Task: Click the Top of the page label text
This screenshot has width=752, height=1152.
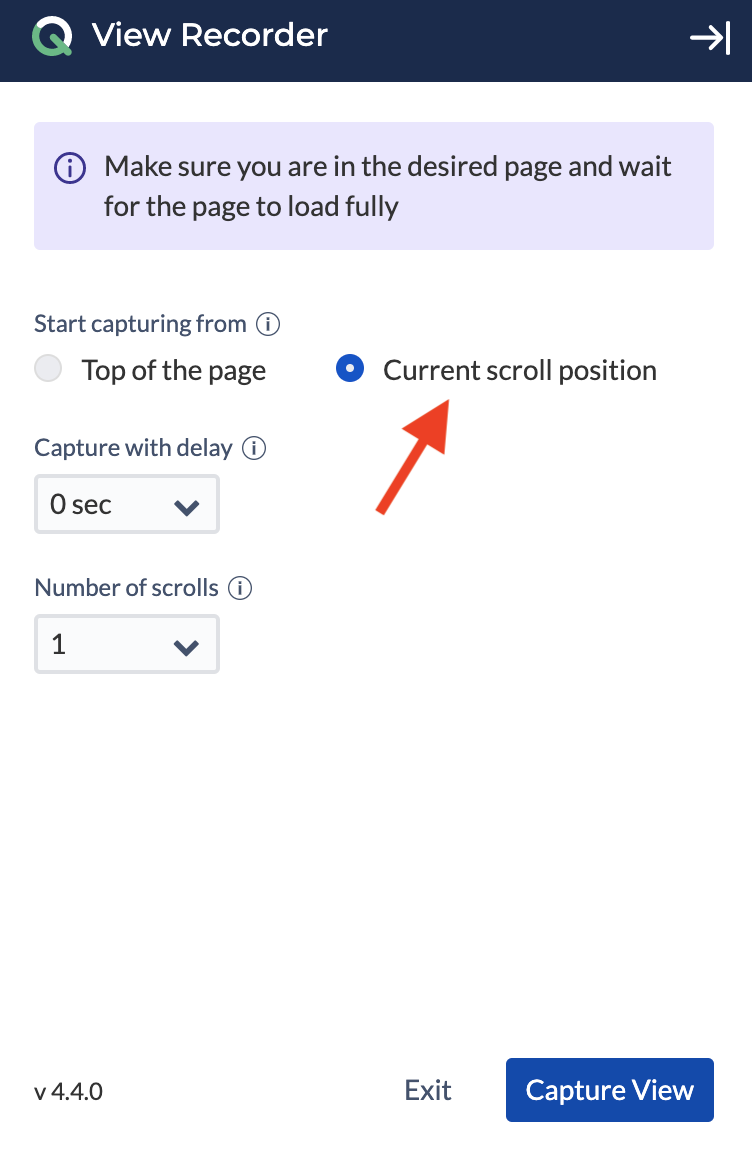Action: click(173, 371)
